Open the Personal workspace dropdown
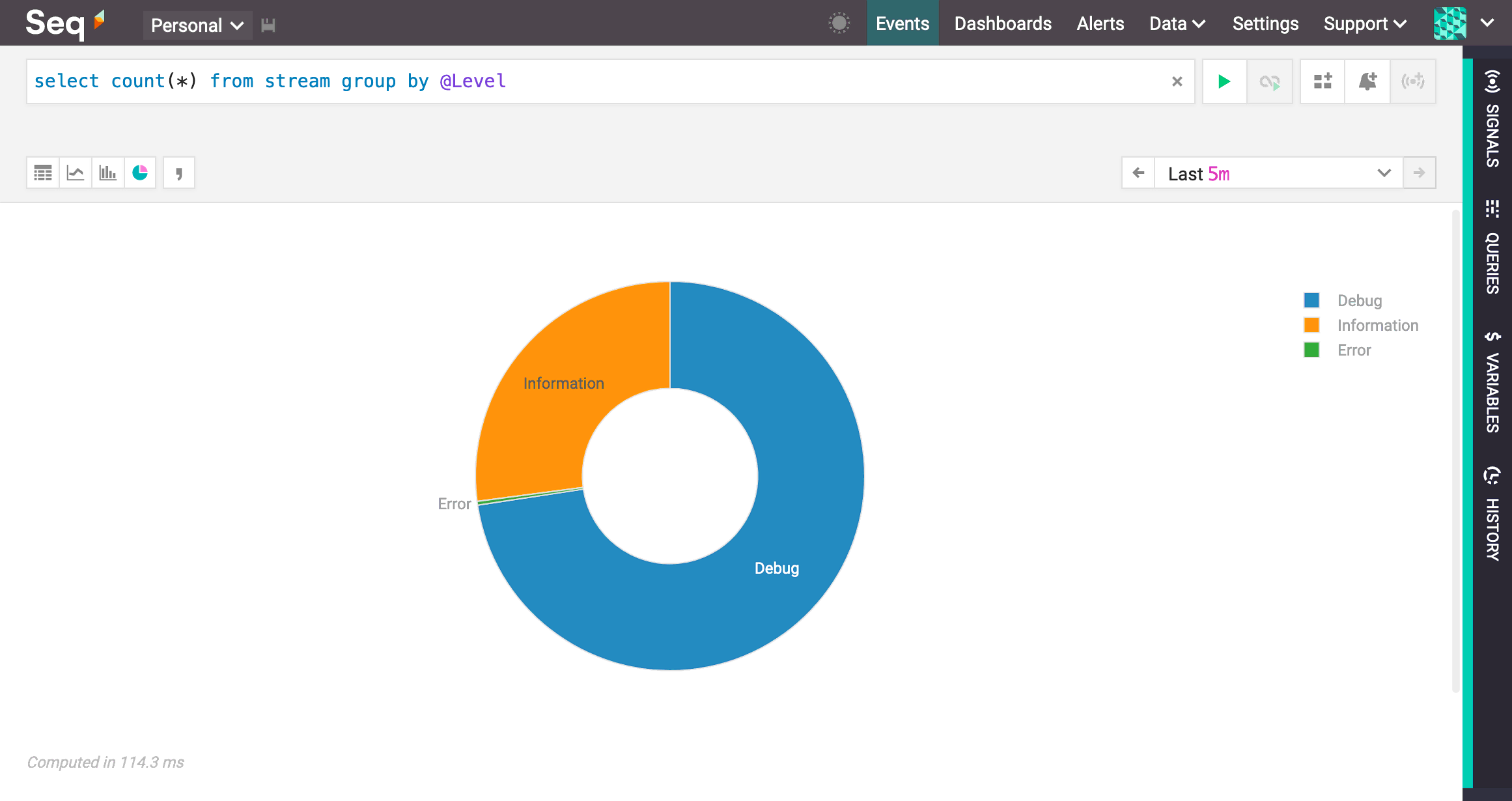This screenshot has height=801, width=1512. 197,25
